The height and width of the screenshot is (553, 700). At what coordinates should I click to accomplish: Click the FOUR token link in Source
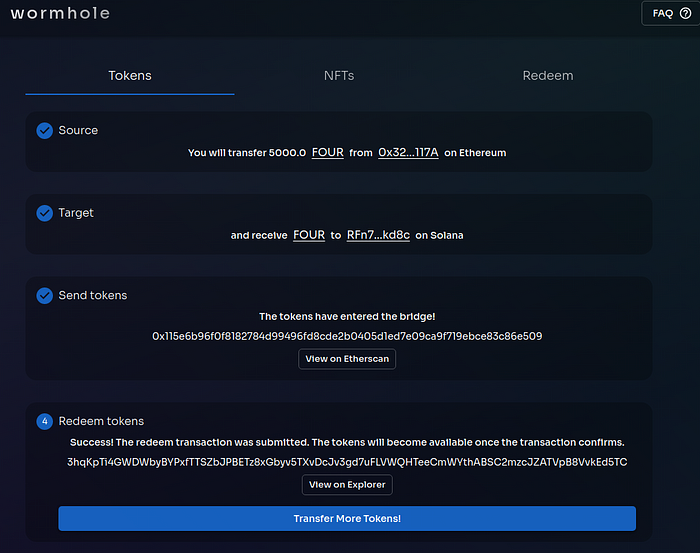coord(328,153)
